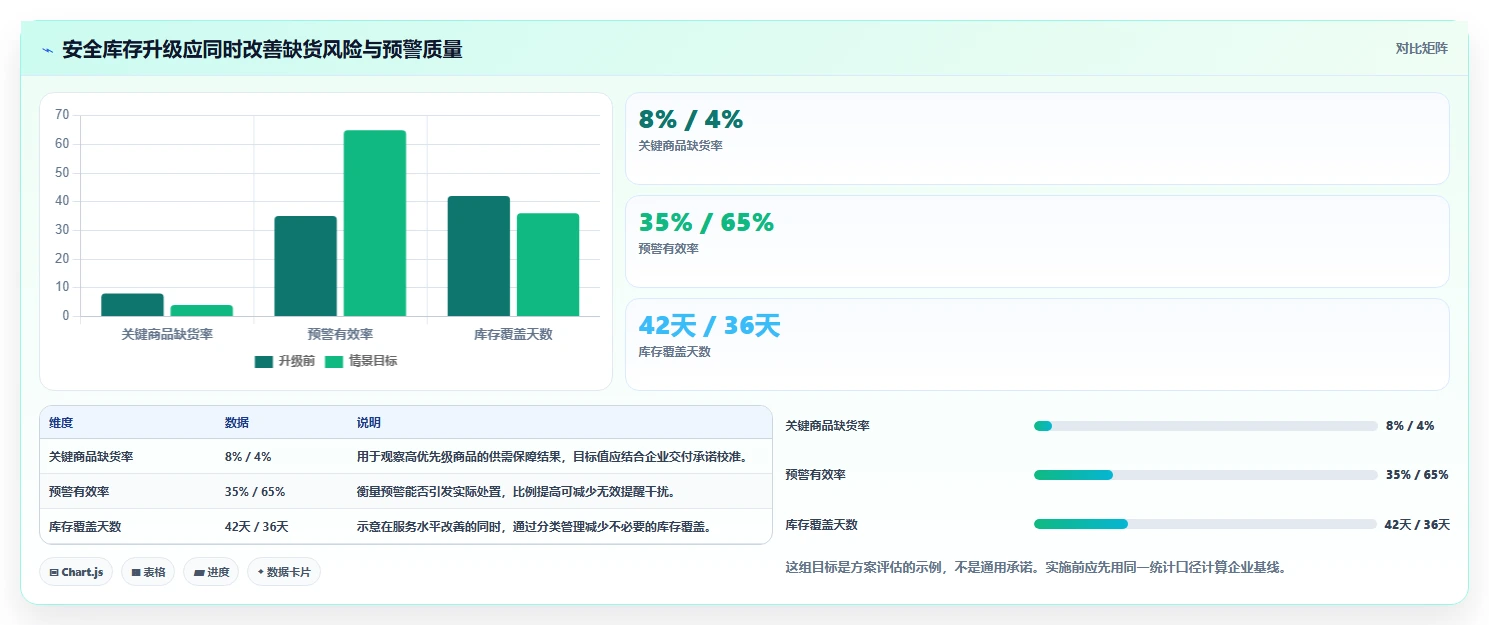This screenshot has width=1489, height=625.
Task: Click the 10 tick on the y-axis
Action: (x=62, y=287)
